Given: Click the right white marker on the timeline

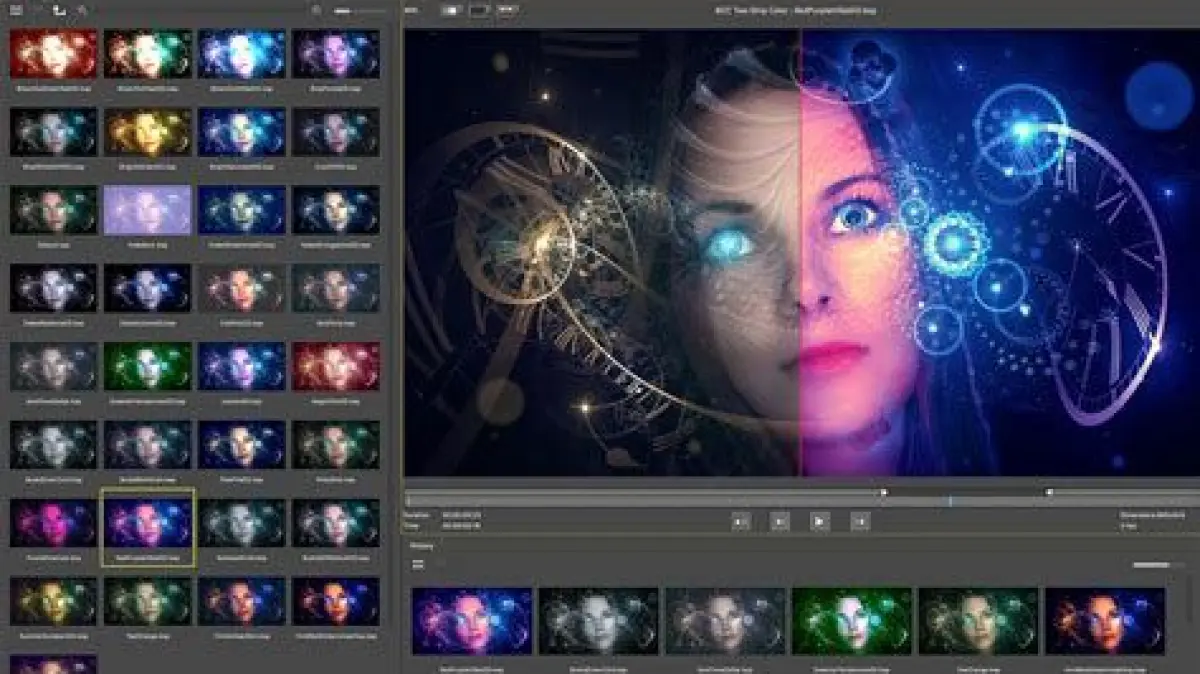Looking at the screenshot, I should point(1049,492).
